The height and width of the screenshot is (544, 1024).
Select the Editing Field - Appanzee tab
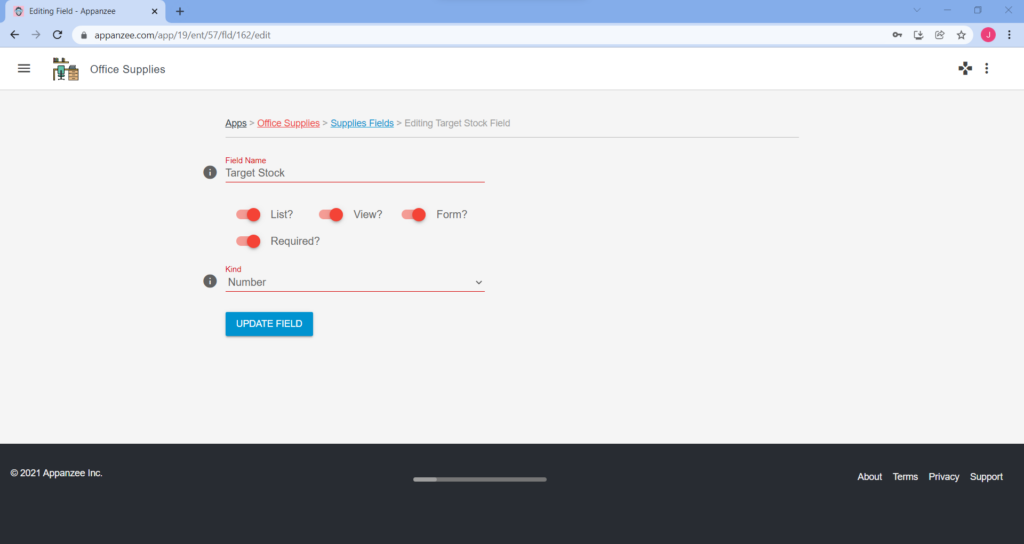[85, 11]
